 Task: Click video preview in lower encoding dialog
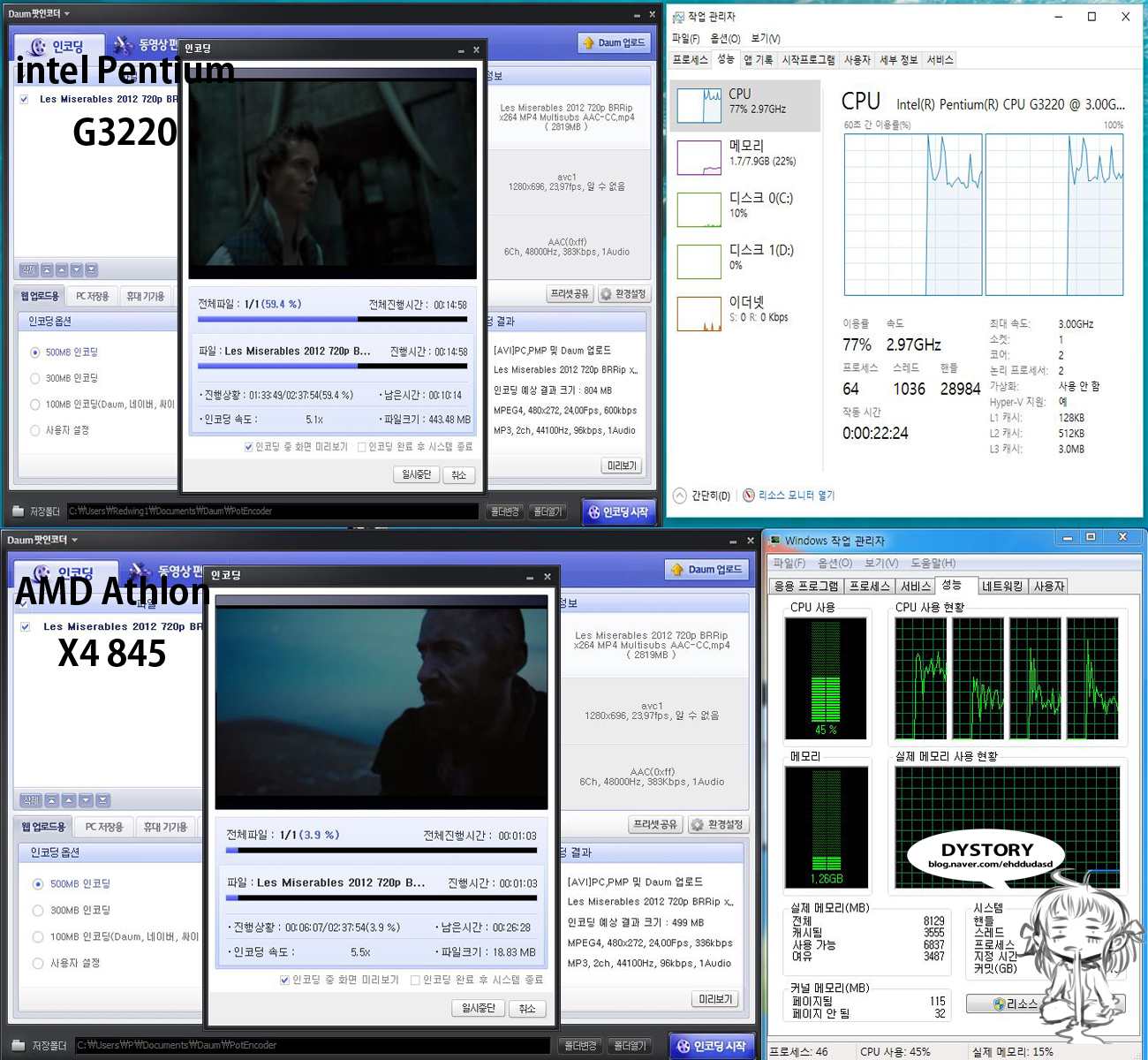coord(381,702)
